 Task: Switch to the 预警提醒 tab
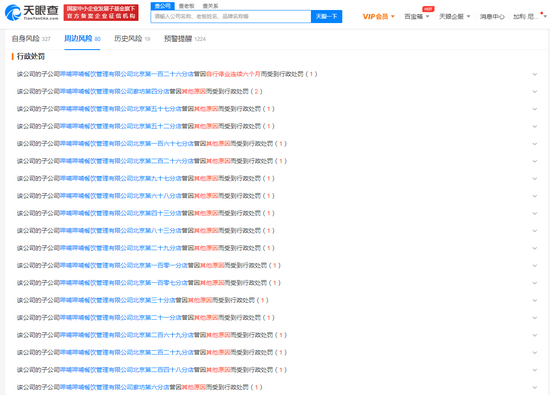[185, 39]
